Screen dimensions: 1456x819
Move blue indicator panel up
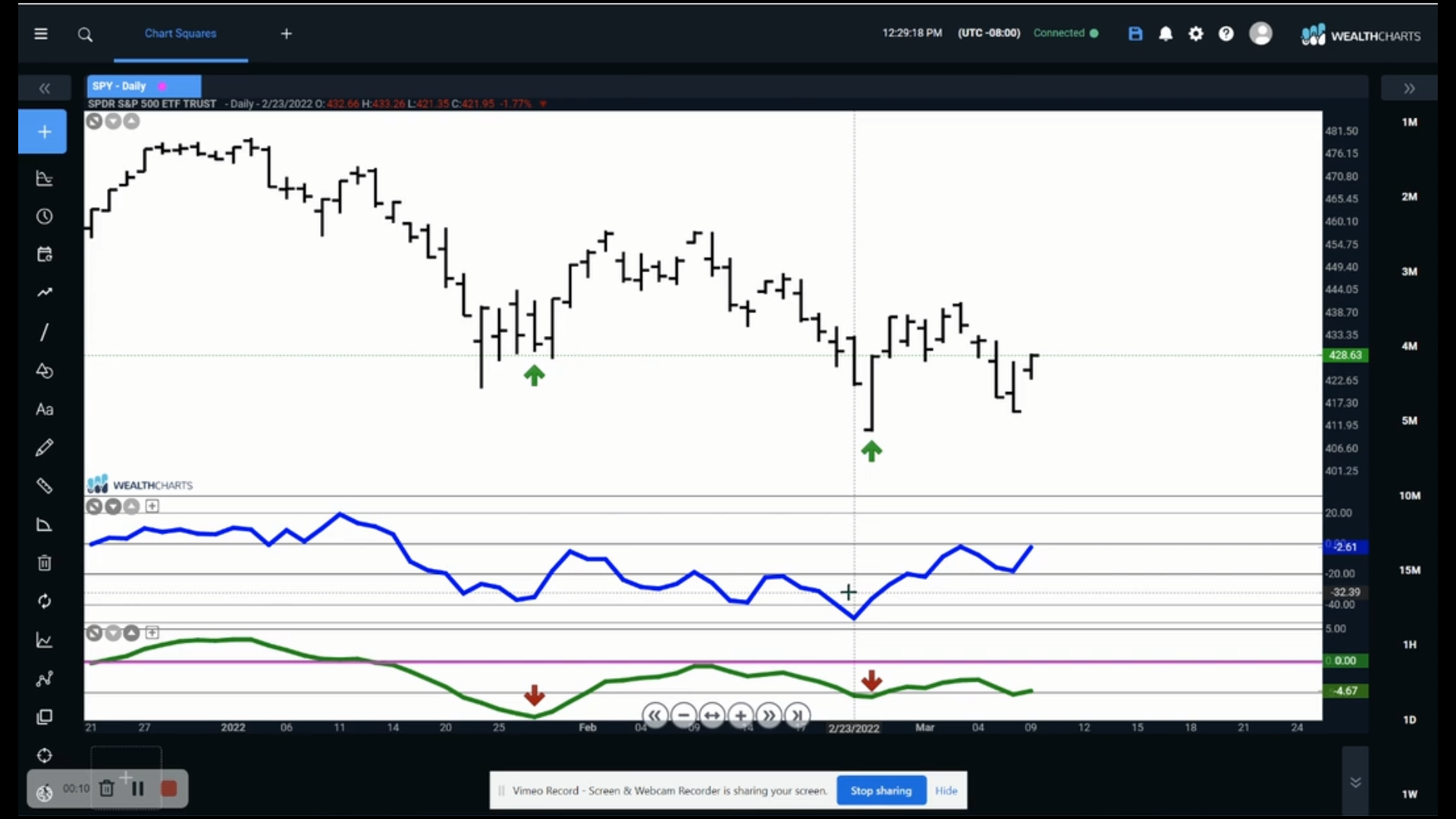click(132, 507)
